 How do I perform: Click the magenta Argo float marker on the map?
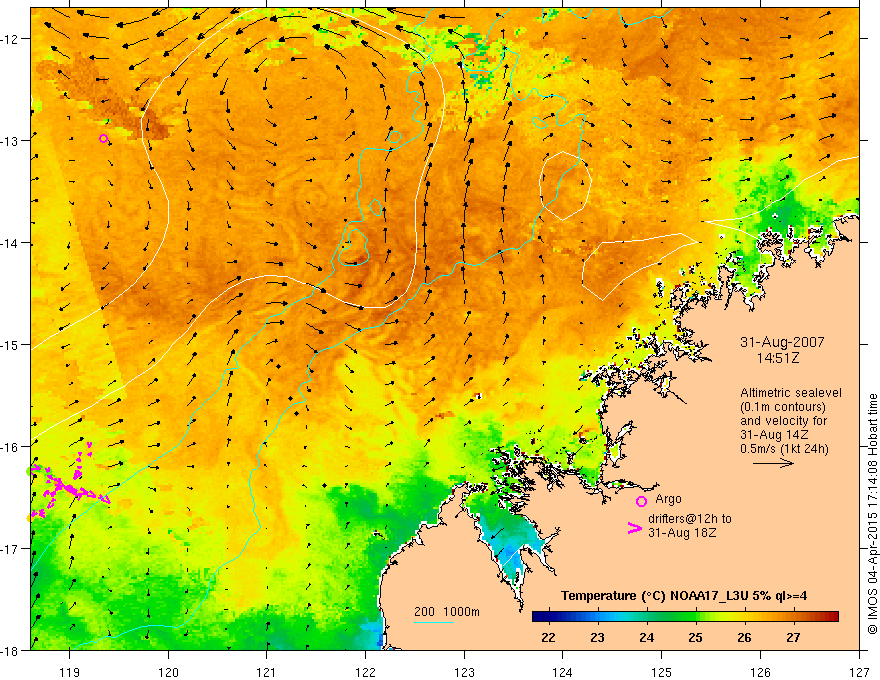point(103,139)
